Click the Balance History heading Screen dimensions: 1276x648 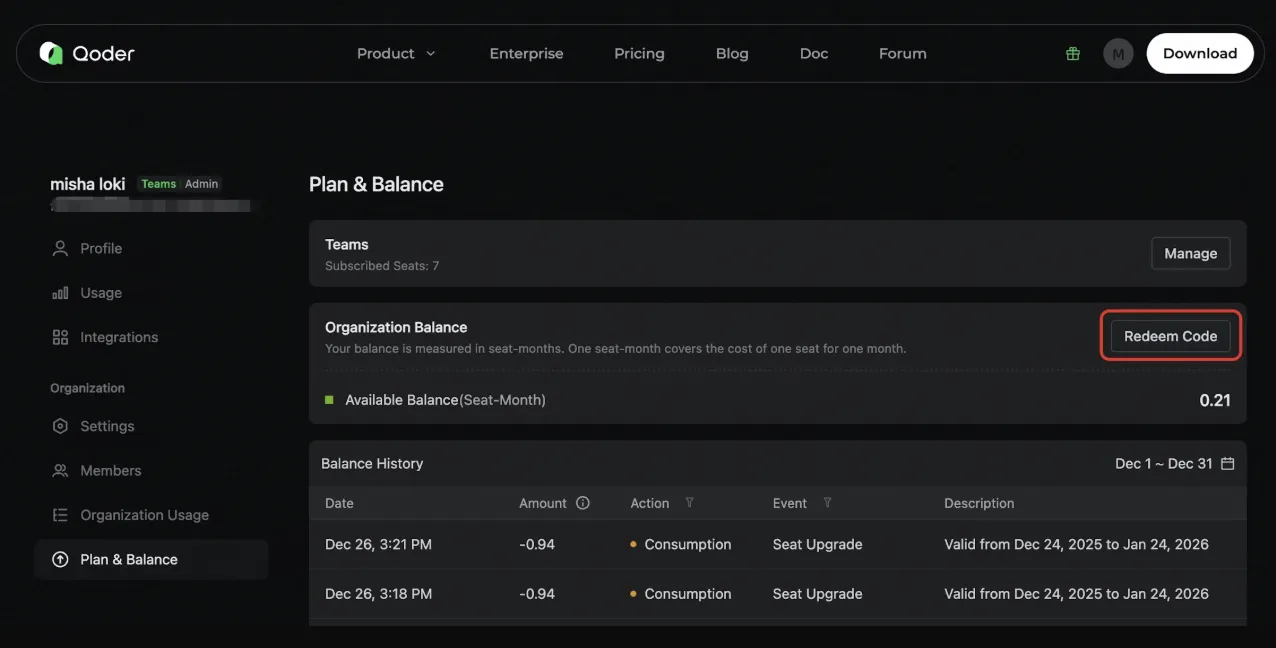[372, 463]
